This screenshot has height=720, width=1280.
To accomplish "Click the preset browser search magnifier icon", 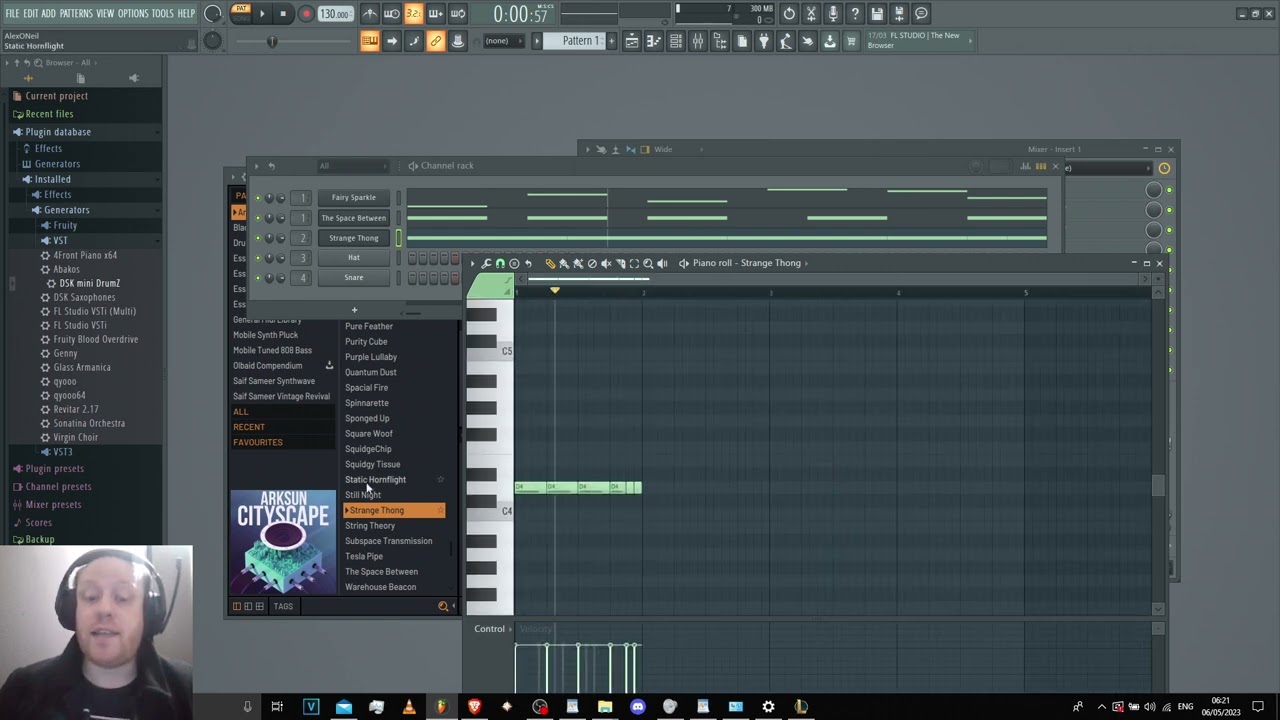I will [x=443, y=606].
